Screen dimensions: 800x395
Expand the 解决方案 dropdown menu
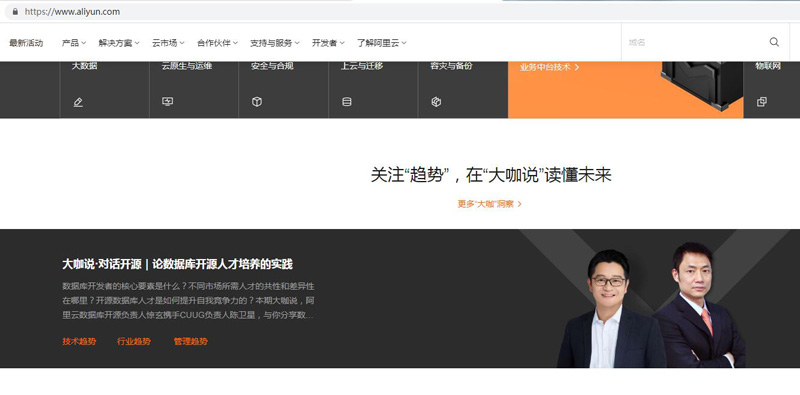coord(119,43)
